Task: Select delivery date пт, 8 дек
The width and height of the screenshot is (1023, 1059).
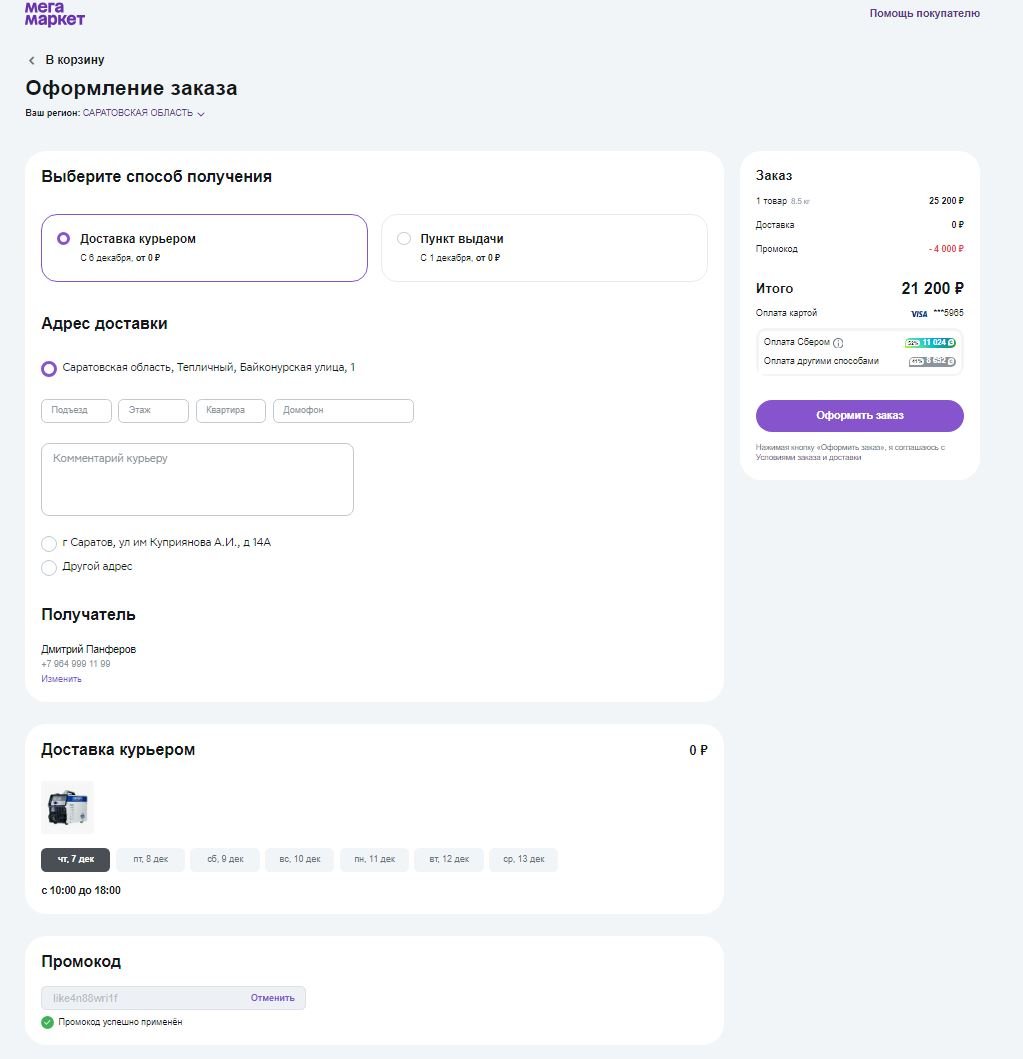Action: pyautogui.click(x=150, y=859)
